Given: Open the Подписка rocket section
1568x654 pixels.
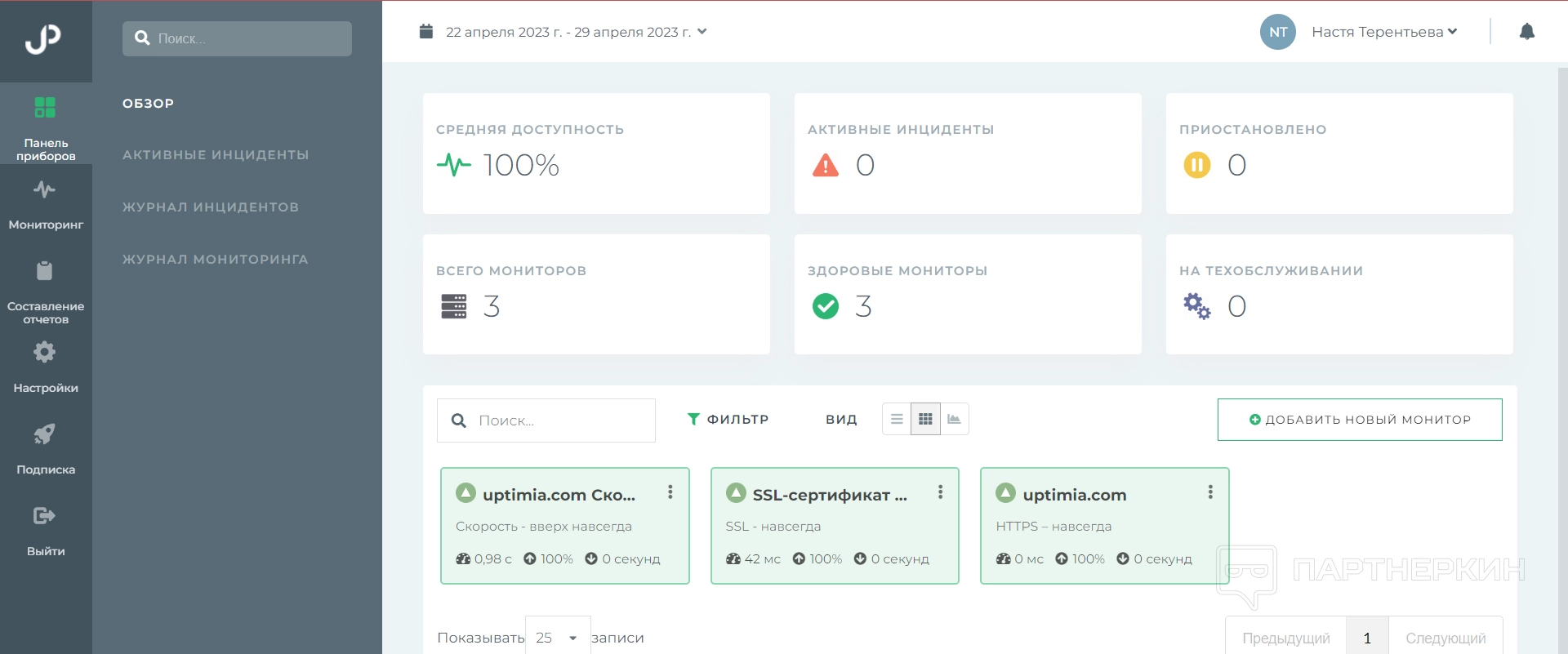Looking at the screenshot, I should tap(46, 449).
